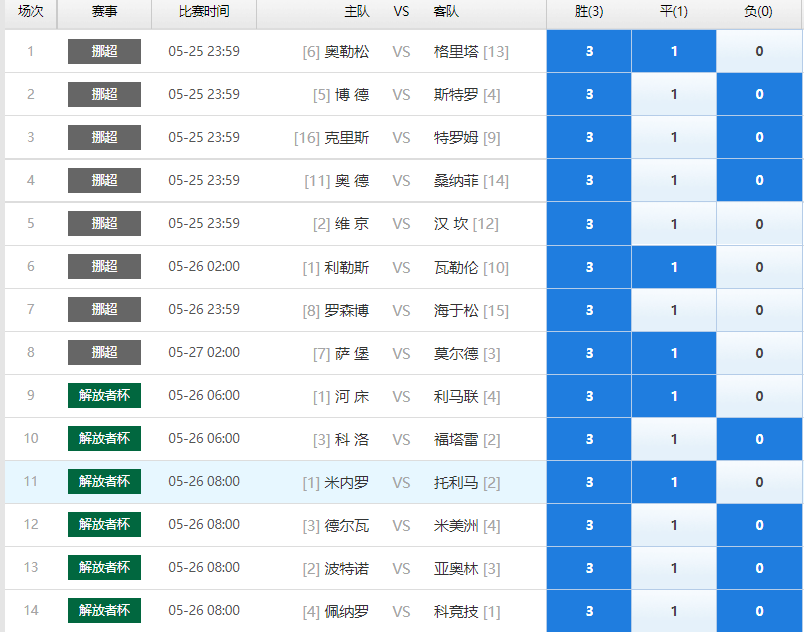This screenshot has height=632, width=804.
Task: Toggle loss (0) for match 13 波特诺 vs 亚奥林
Action: point(759,568)
